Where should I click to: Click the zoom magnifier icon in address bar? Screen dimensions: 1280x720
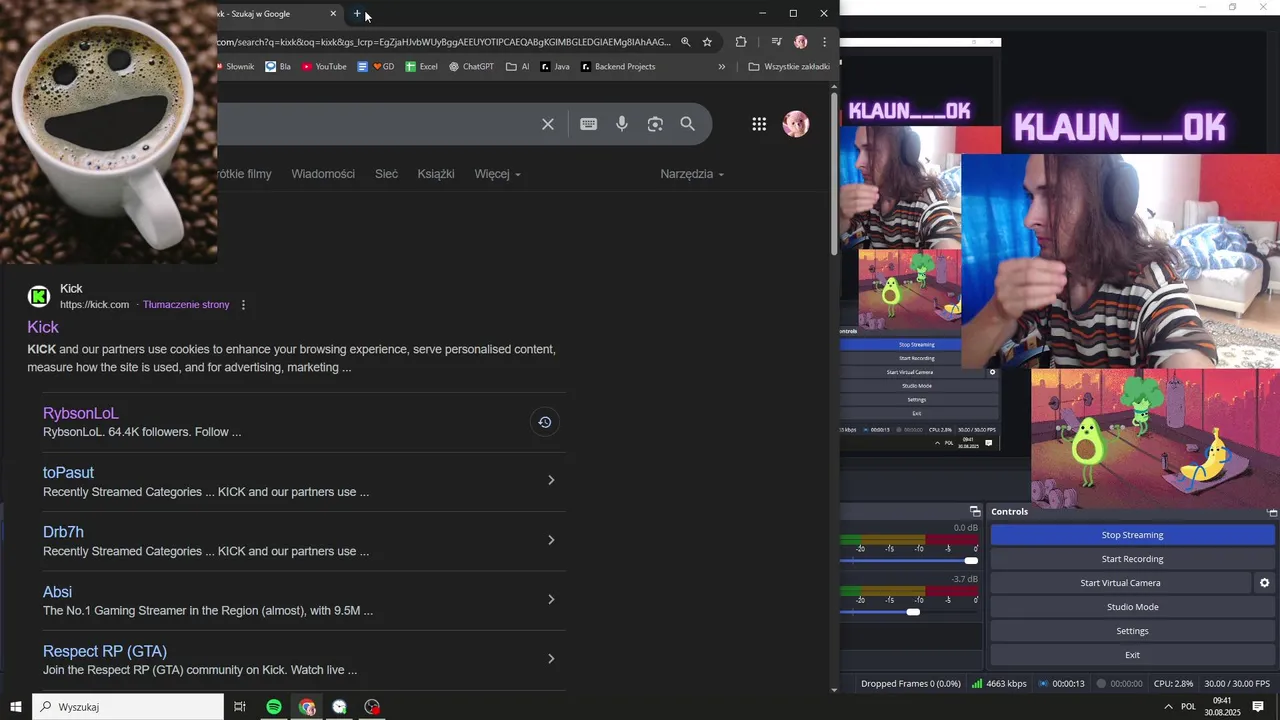tap(686, 42)
